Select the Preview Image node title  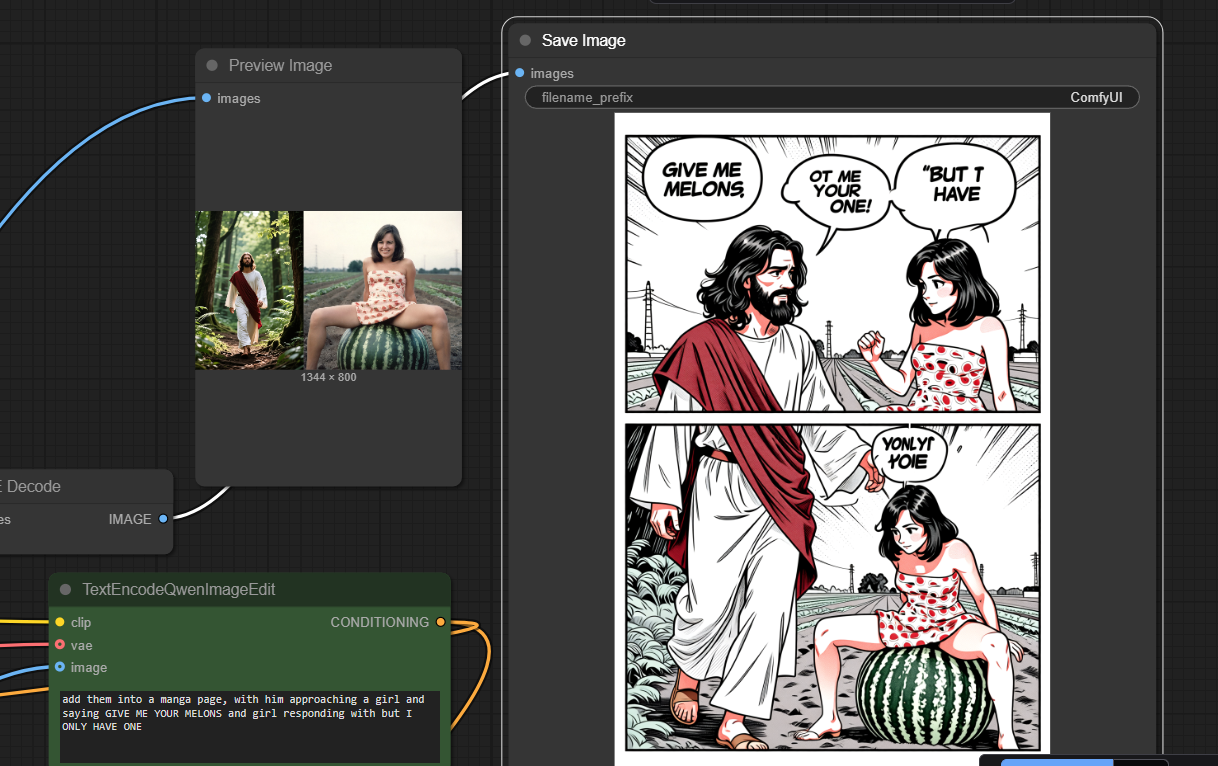(x=280, y=66)
